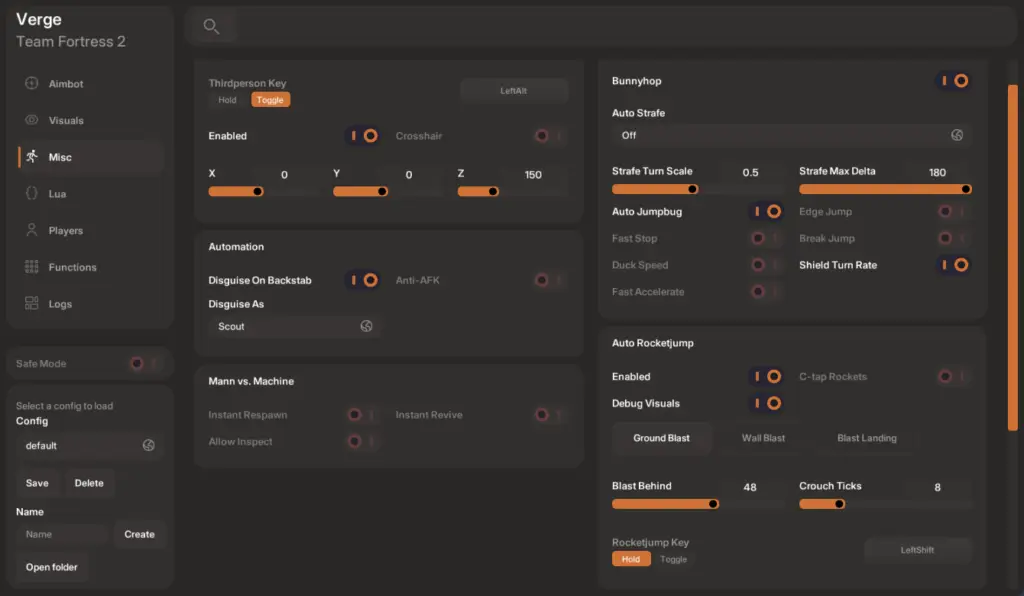Adjust the Strafe Turn Scale slider
Viewport: 1024px width, 596px height.
[x=699, y=189]
